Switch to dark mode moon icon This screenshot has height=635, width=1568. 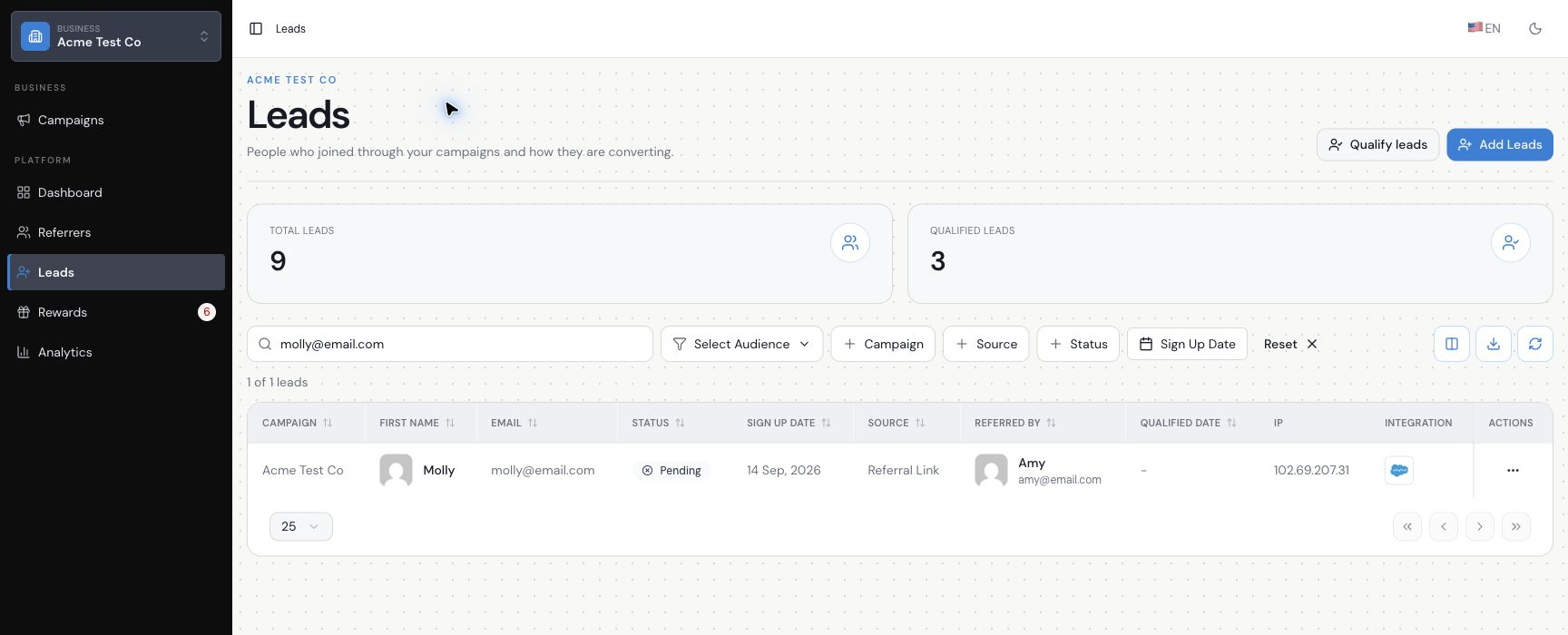[1535, 29]
